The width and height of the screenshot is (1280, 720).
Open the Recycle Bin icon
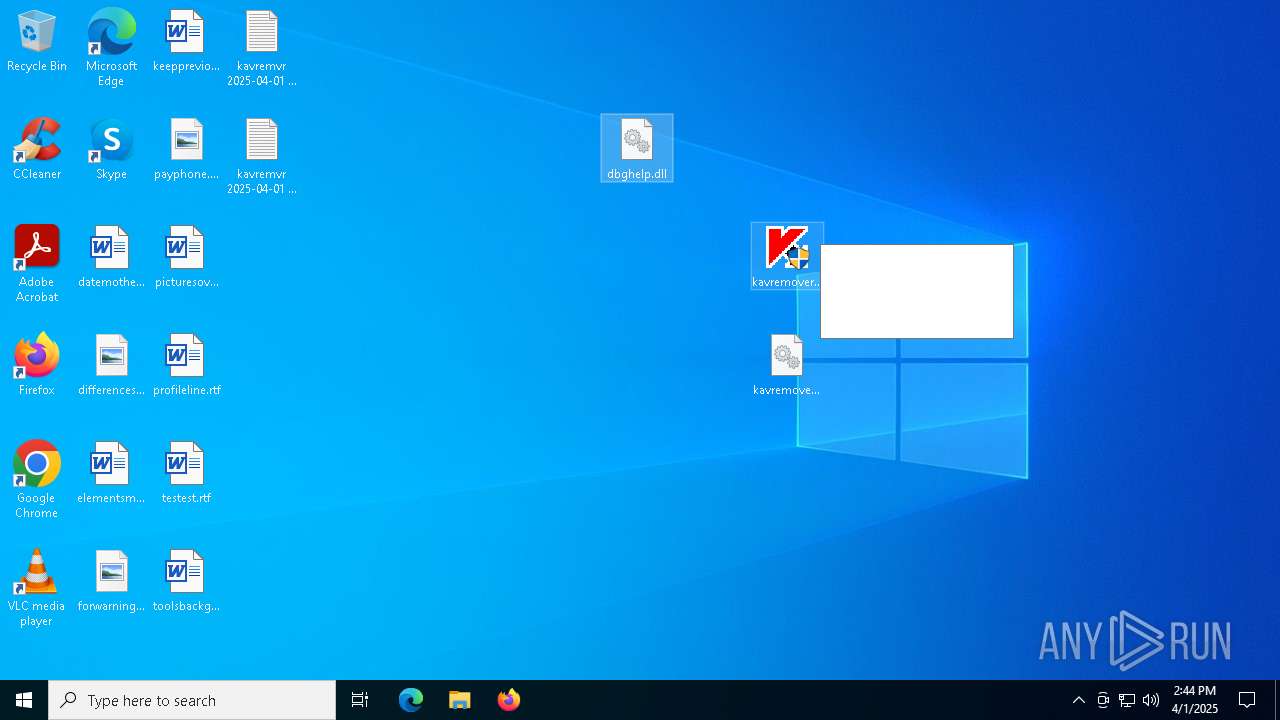tap(37, 42)
